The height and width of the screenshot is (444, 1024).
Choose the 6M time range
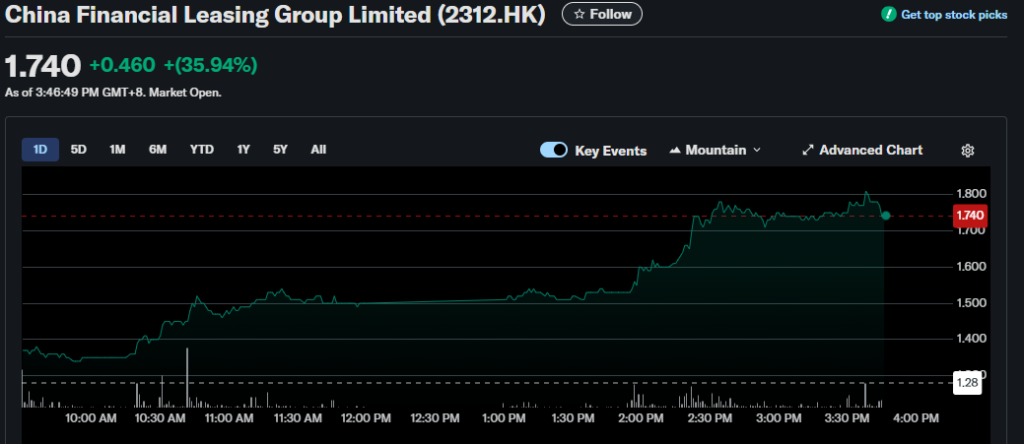coord(157,150)
